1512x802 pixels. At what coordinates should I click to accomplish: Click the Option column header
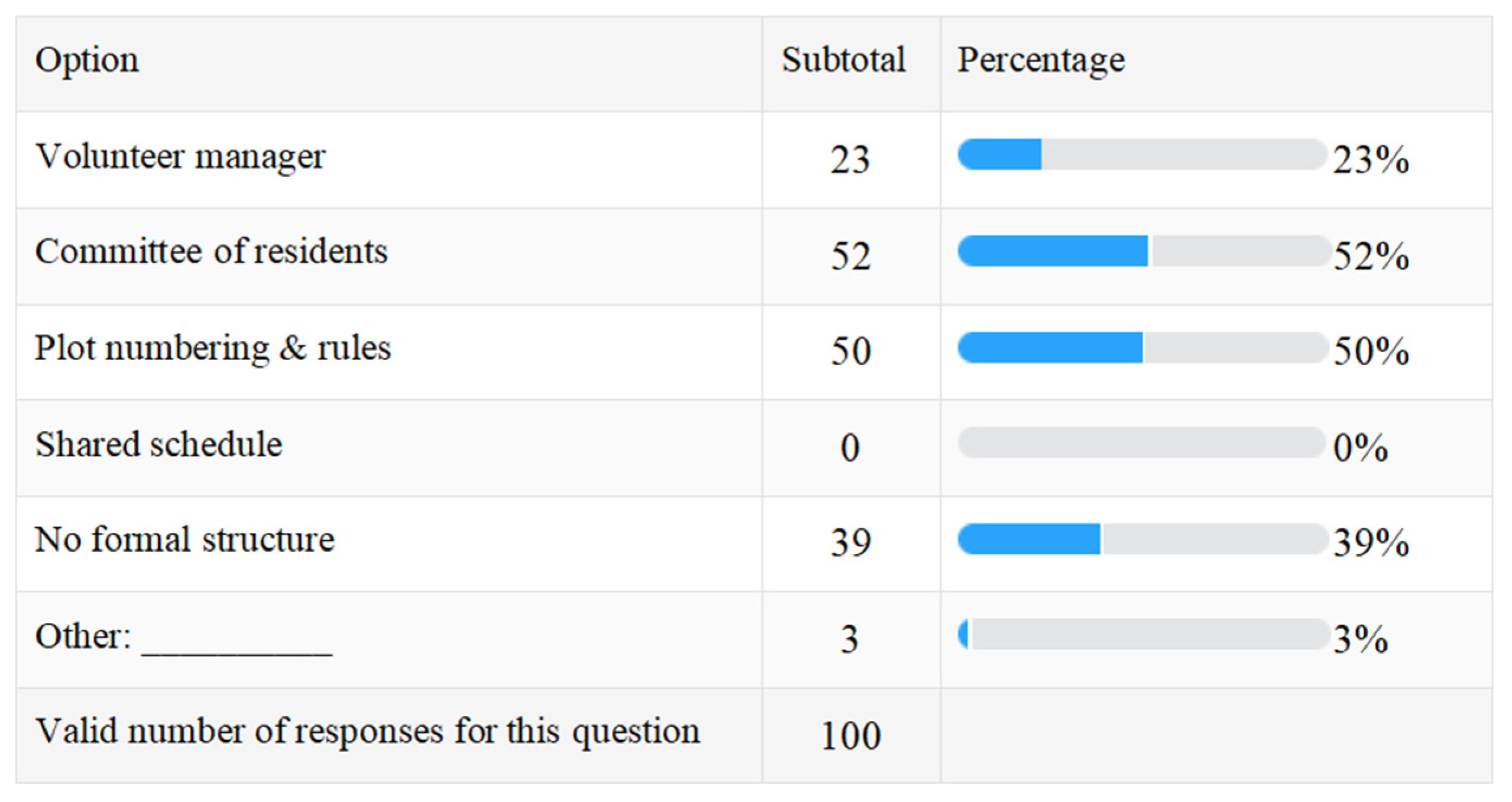pyautogui.click(x=87, y=60)
